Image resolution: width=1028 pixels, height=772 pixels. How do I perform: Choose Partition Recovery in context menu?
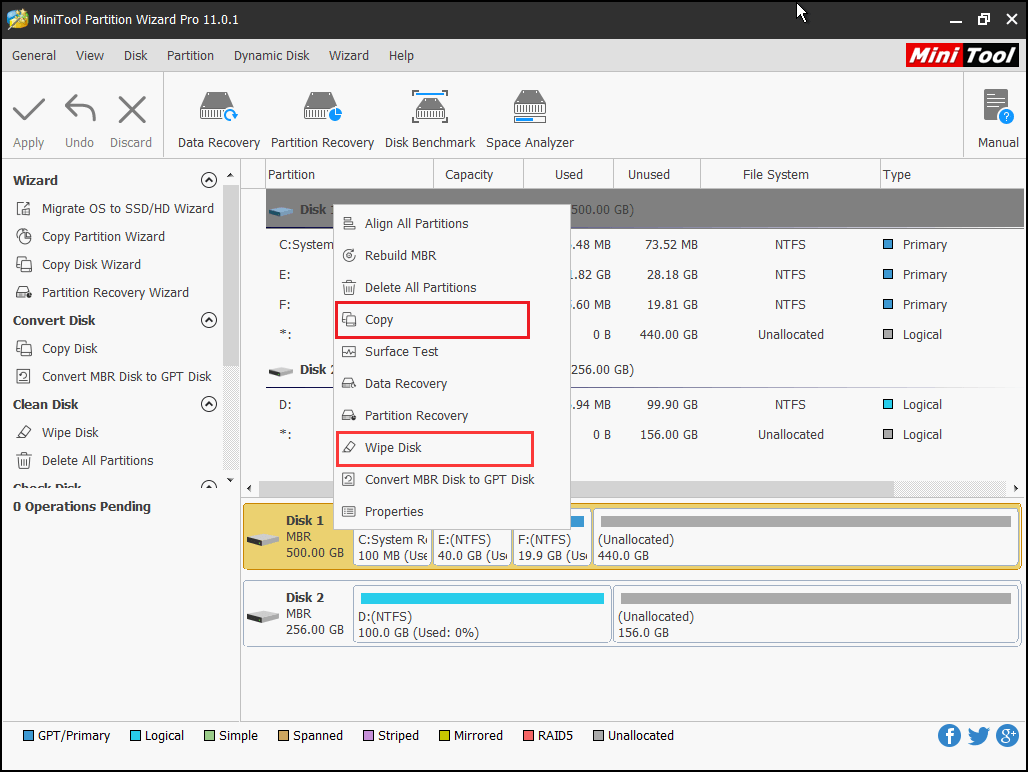pos(452,415)
